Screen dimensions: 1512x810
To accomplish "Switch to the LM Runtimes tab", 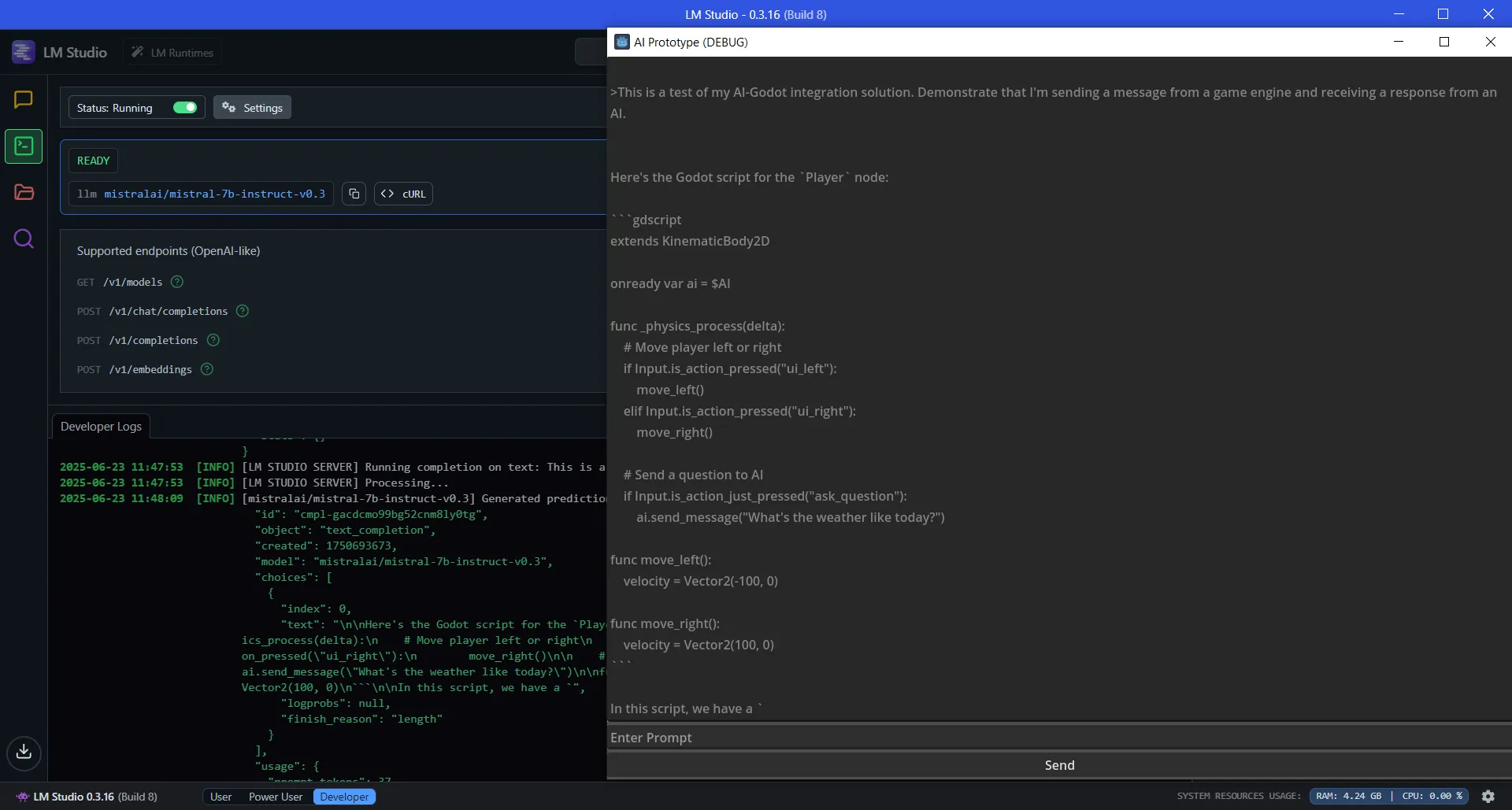I will [172, 52].
